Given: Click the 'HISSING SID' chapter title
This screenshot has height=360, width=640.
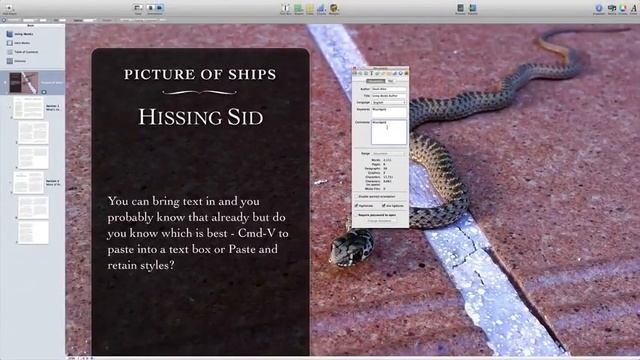Looking at the screenshot, I should pos(200,117).
